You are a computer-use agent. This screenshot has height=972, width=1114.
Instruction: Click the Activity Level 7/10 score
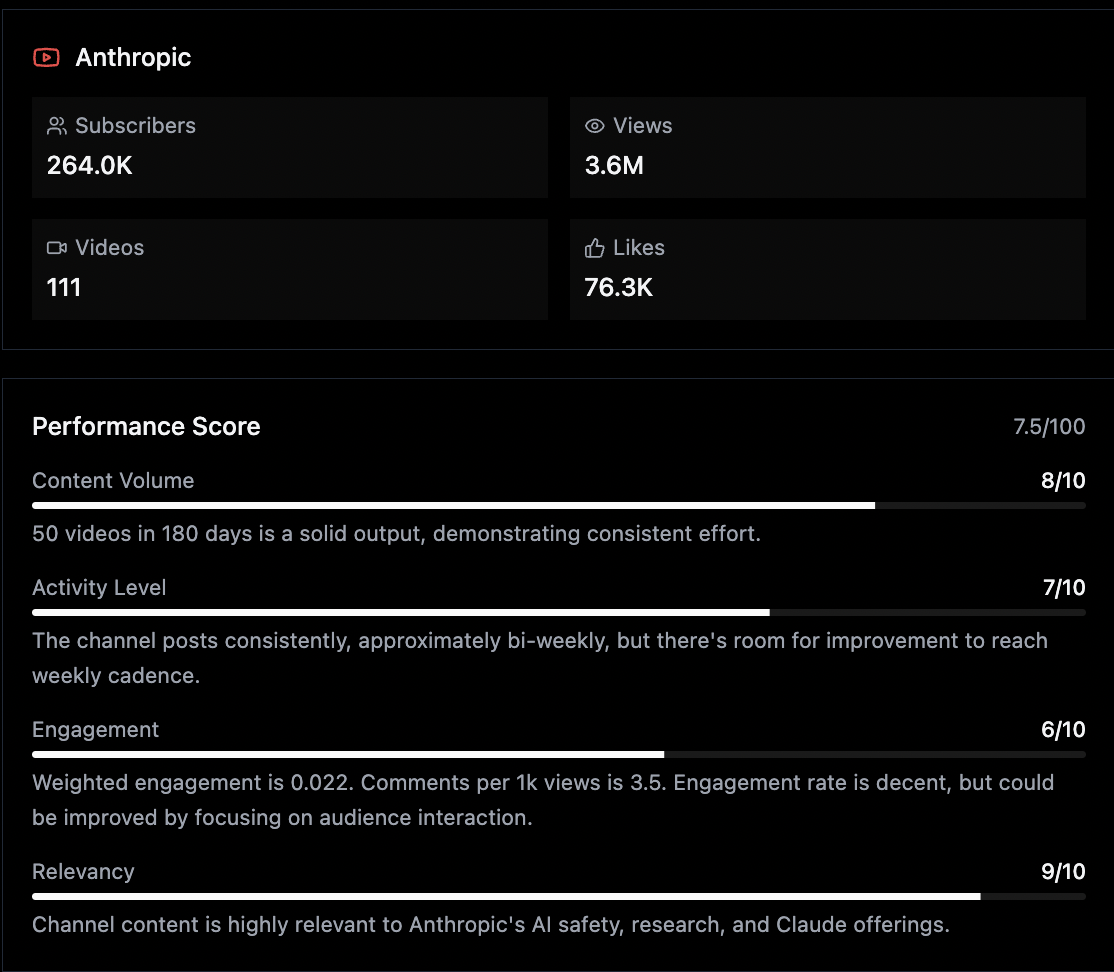click(x=1063, y=588)
